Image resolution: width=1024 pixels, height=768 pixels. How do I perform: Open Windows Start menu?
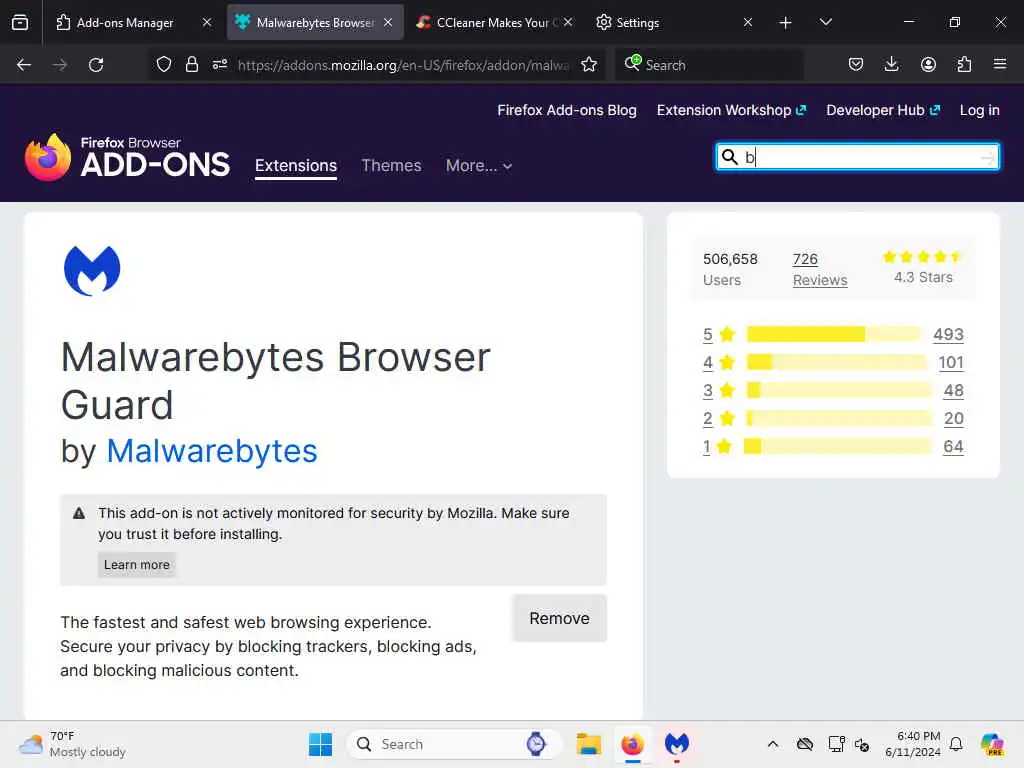[x=320, y=744]
